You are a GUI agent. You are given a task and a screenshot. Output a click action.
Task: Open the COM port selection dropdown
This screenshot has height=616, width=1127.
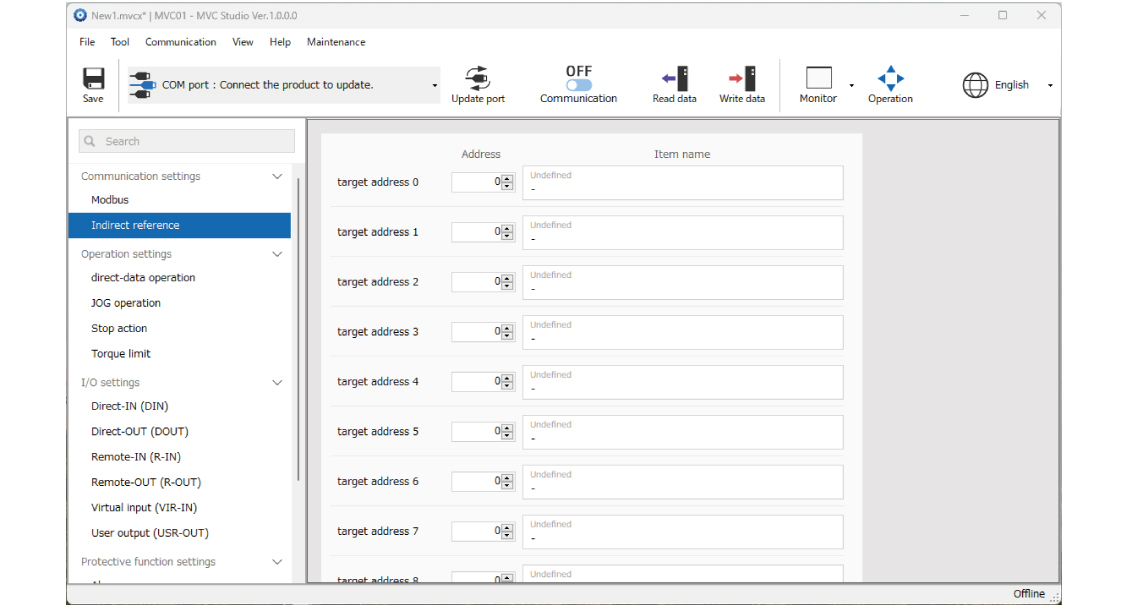(434, 85)
